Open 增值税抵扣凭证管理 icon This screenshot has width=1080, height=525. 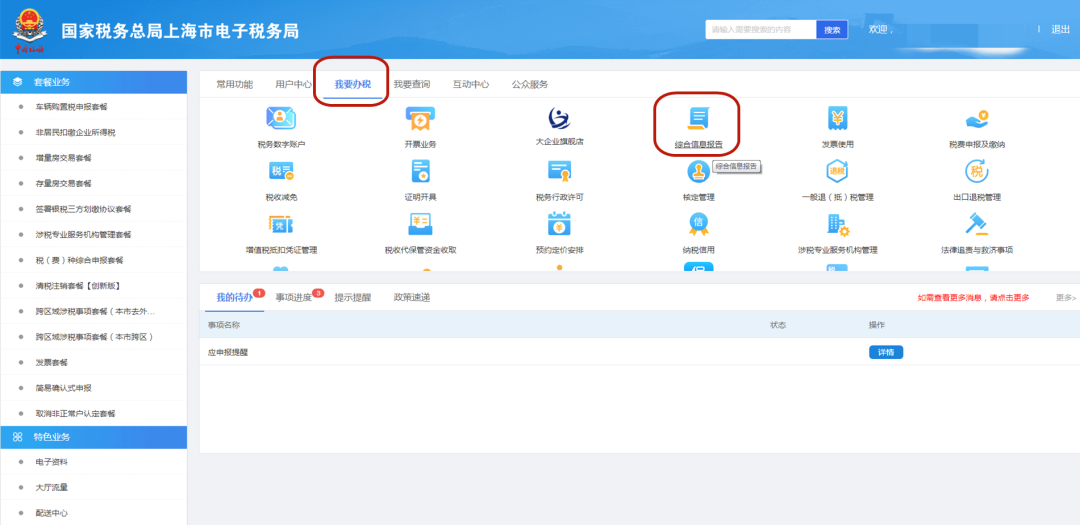point(281,224)
